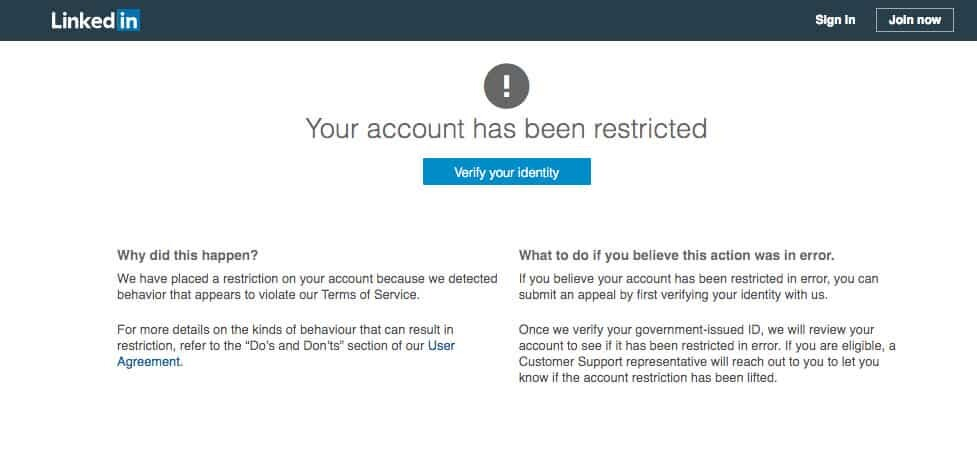
Task: Click the paragraph starting "If you believe your account"
Action: pyautogui.click(x=698, y=287)
